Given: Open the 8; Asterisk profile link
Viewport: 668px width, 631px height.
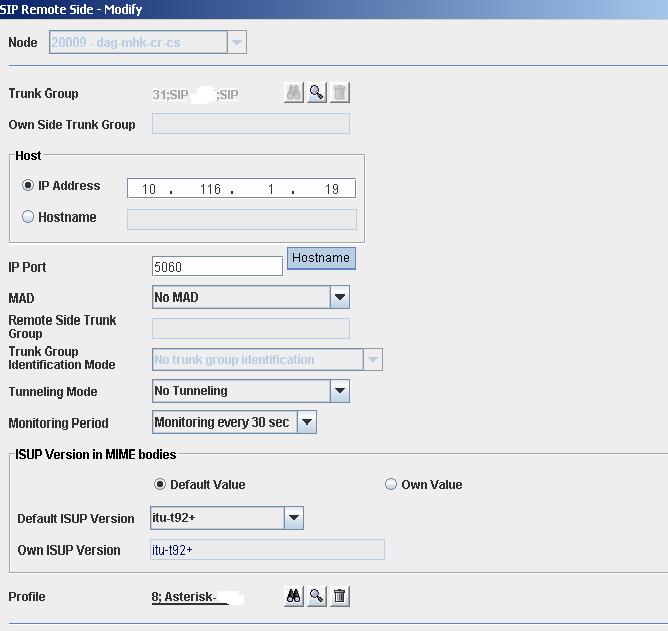Looking at the screenshot, I should 198,597.
